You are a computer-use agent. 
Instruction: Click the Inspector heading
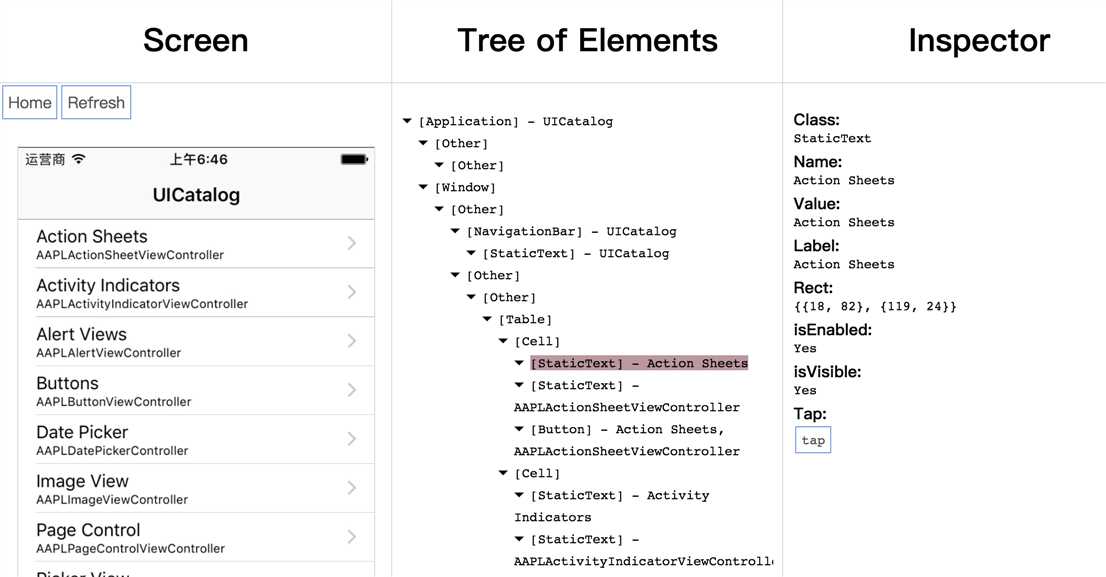[x=979, y=40]
